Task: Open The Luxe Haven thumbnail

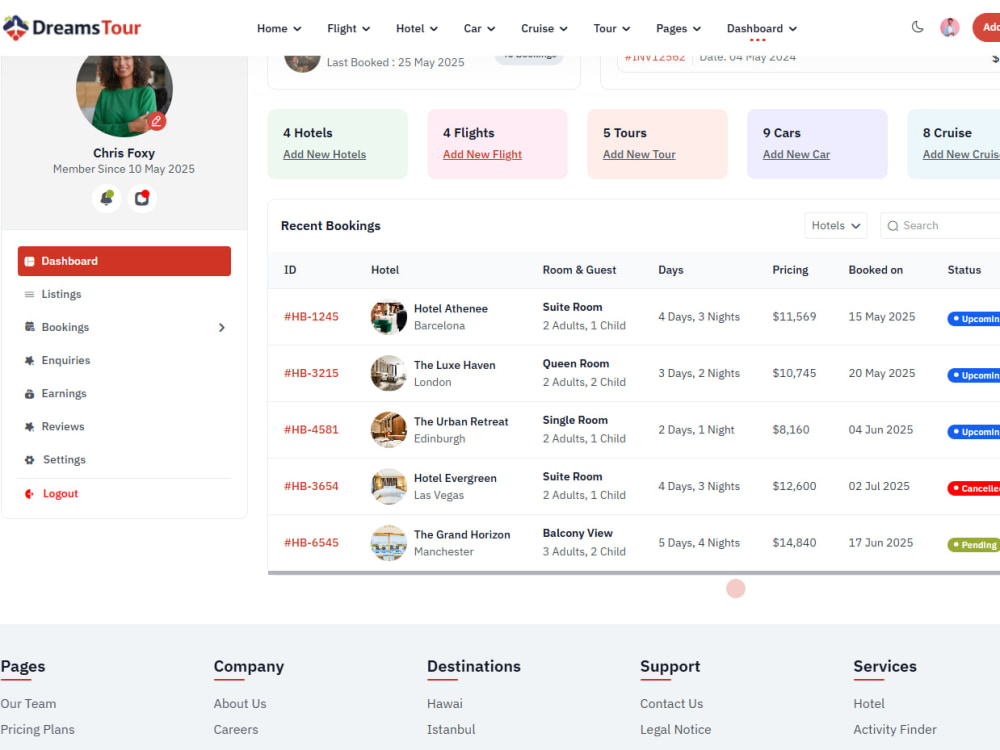Action: click(x=388, y=373)
